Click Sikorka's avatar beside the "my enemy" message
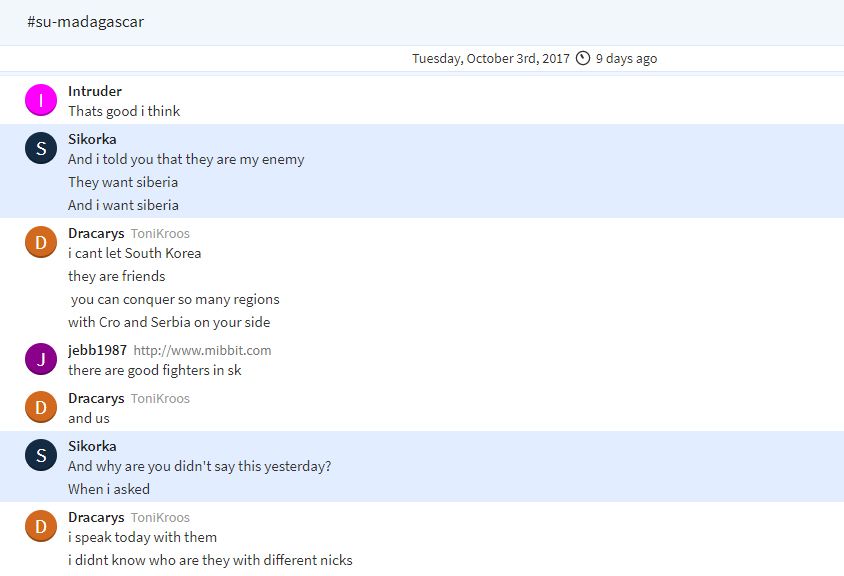The height and width of the screenshot is (576, 844). (41, 148)
